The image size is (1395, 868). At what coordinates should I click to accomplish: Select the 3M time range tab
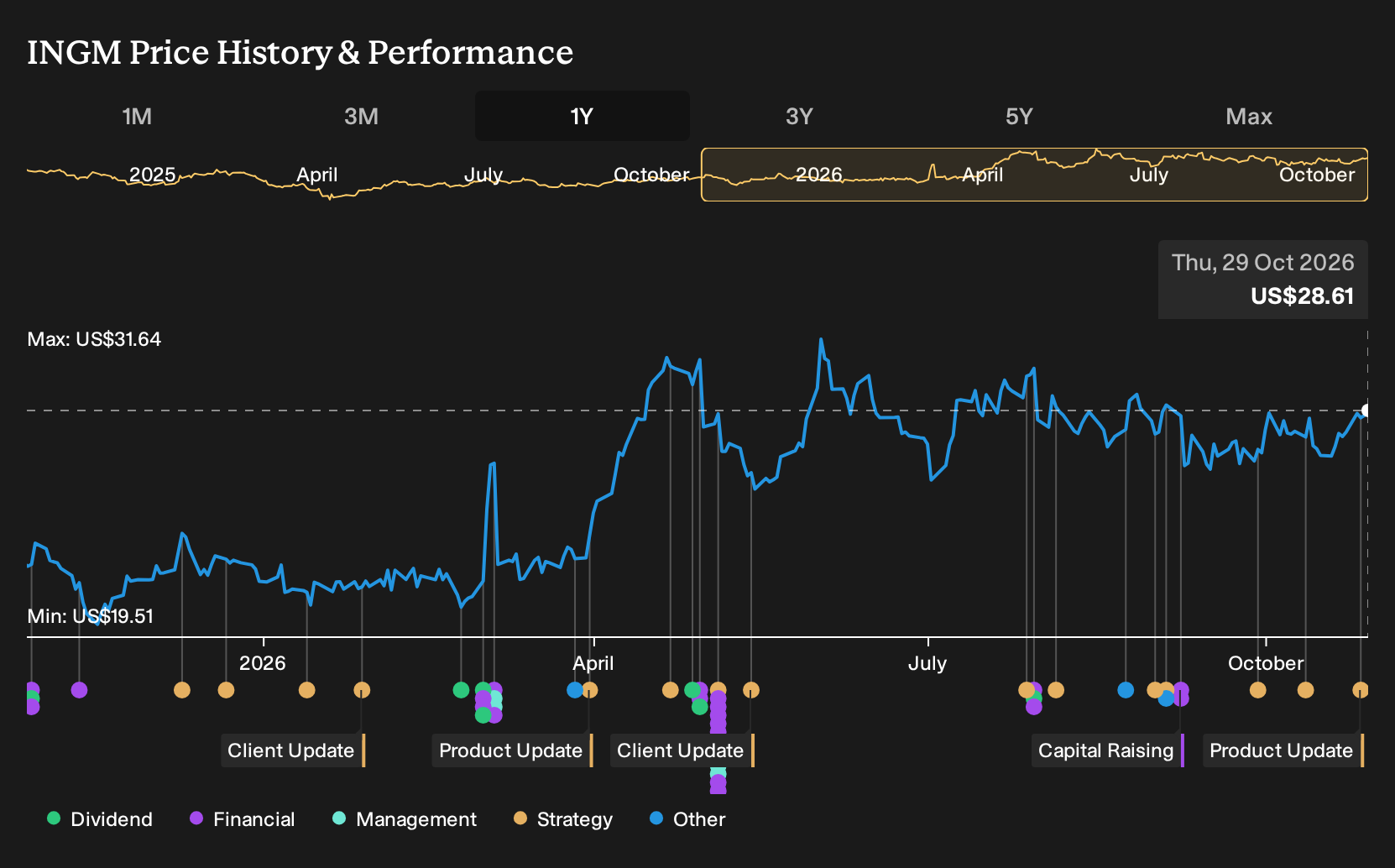(x=361, y=116)
